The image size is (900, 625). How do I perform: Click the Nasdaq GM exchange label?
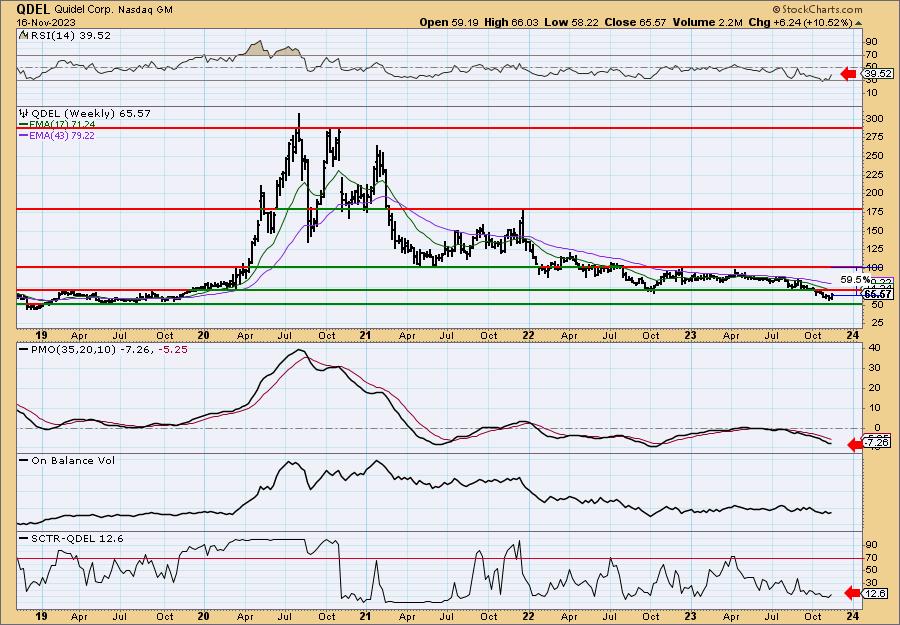point(145,10)
